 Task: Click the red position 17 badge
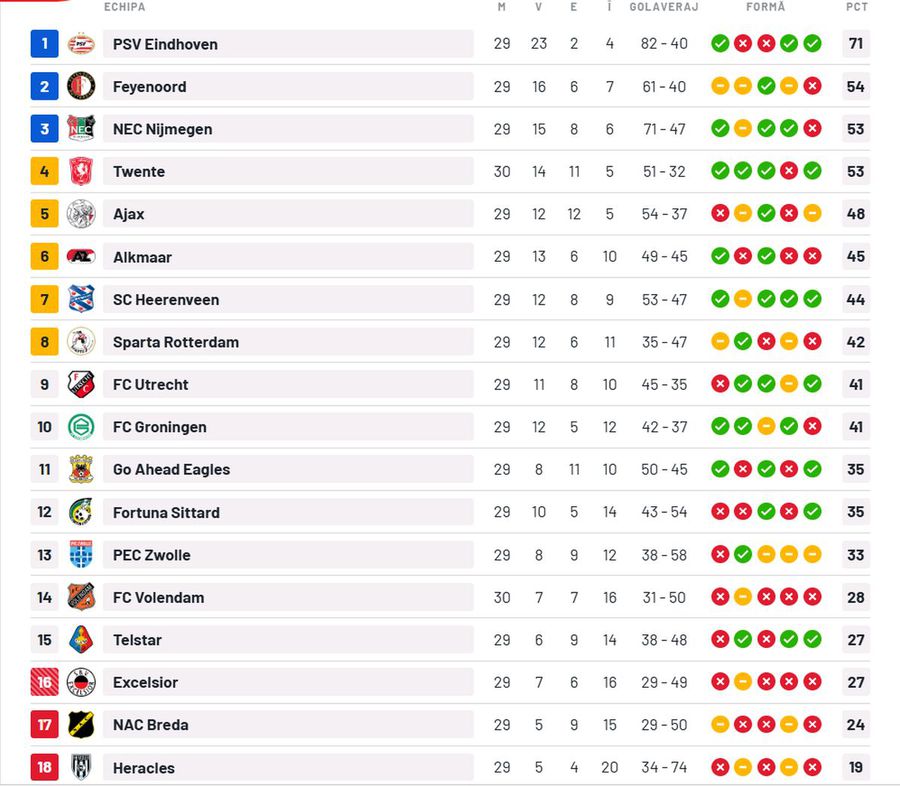coord(45,725)
